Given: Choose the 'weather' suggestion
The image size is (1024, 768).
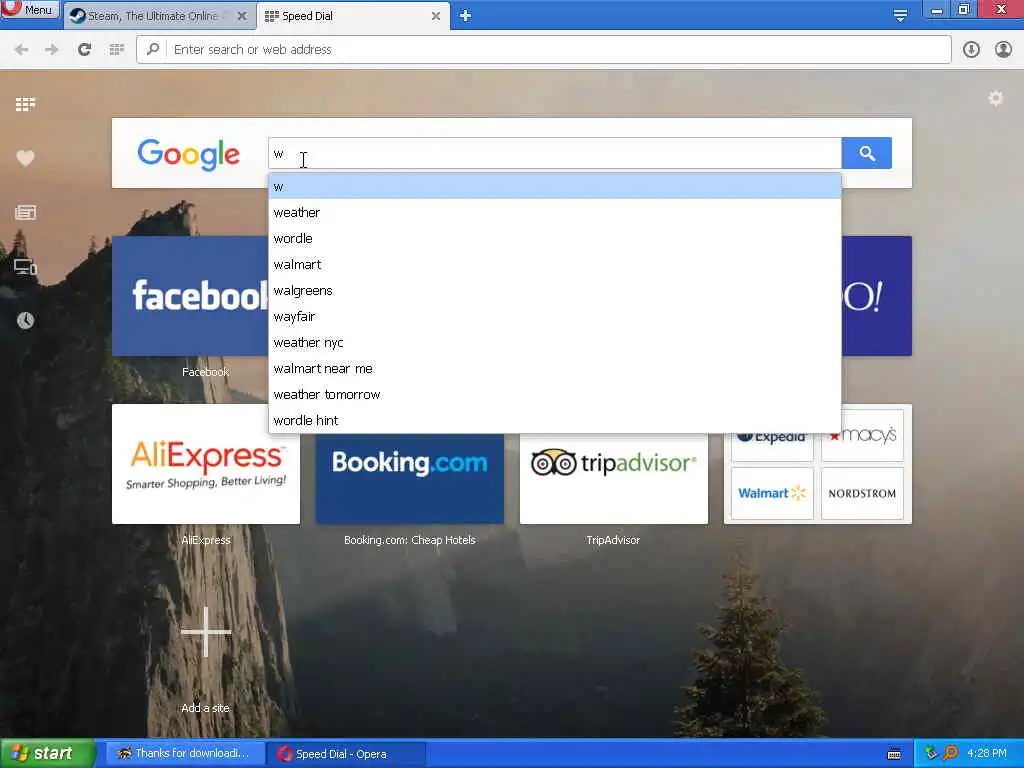Looking at the screenshot, I should coord(554,213).
